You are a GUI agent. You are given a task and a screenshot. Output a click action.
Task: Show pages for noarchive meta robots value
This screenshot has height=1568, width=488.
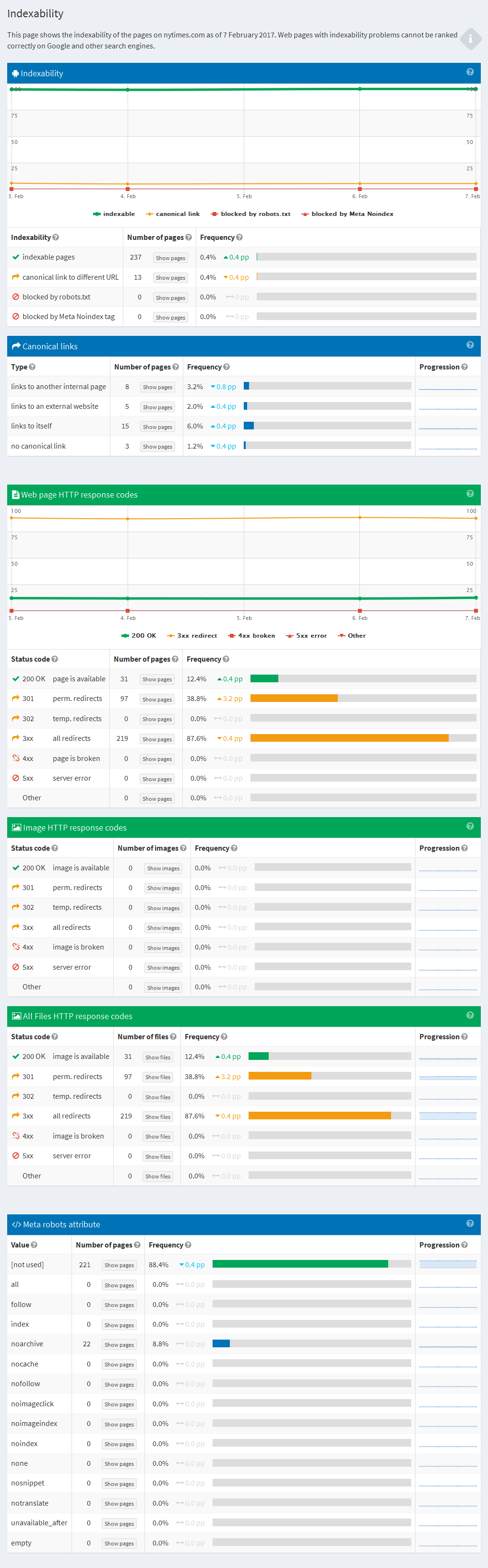click(119, 1344)
